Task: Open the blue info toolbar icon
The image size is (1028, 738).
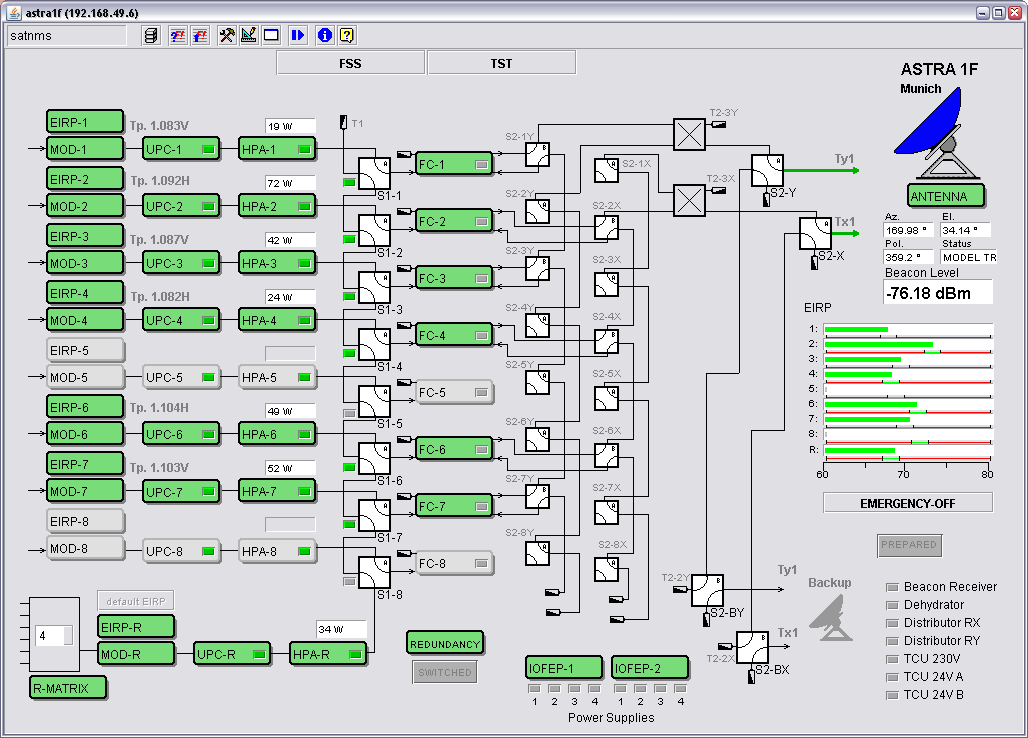Action: tap(324, 35)
